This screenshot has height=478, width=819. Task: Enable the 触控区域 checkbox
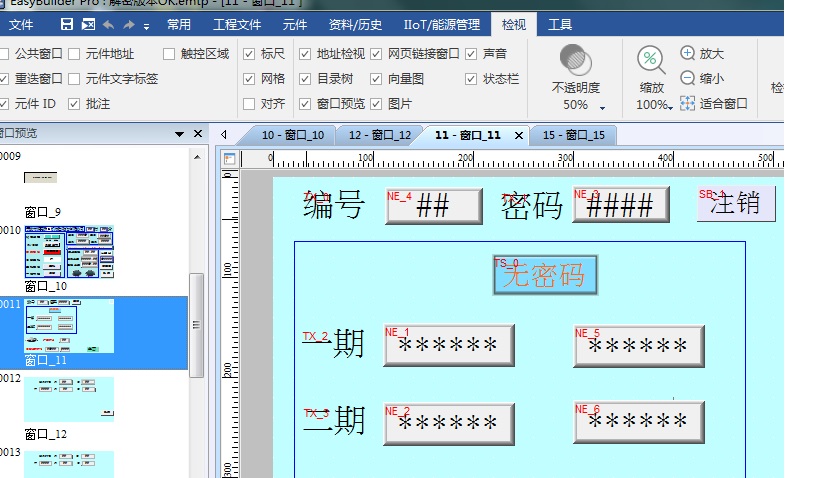(x=169, y=54)
